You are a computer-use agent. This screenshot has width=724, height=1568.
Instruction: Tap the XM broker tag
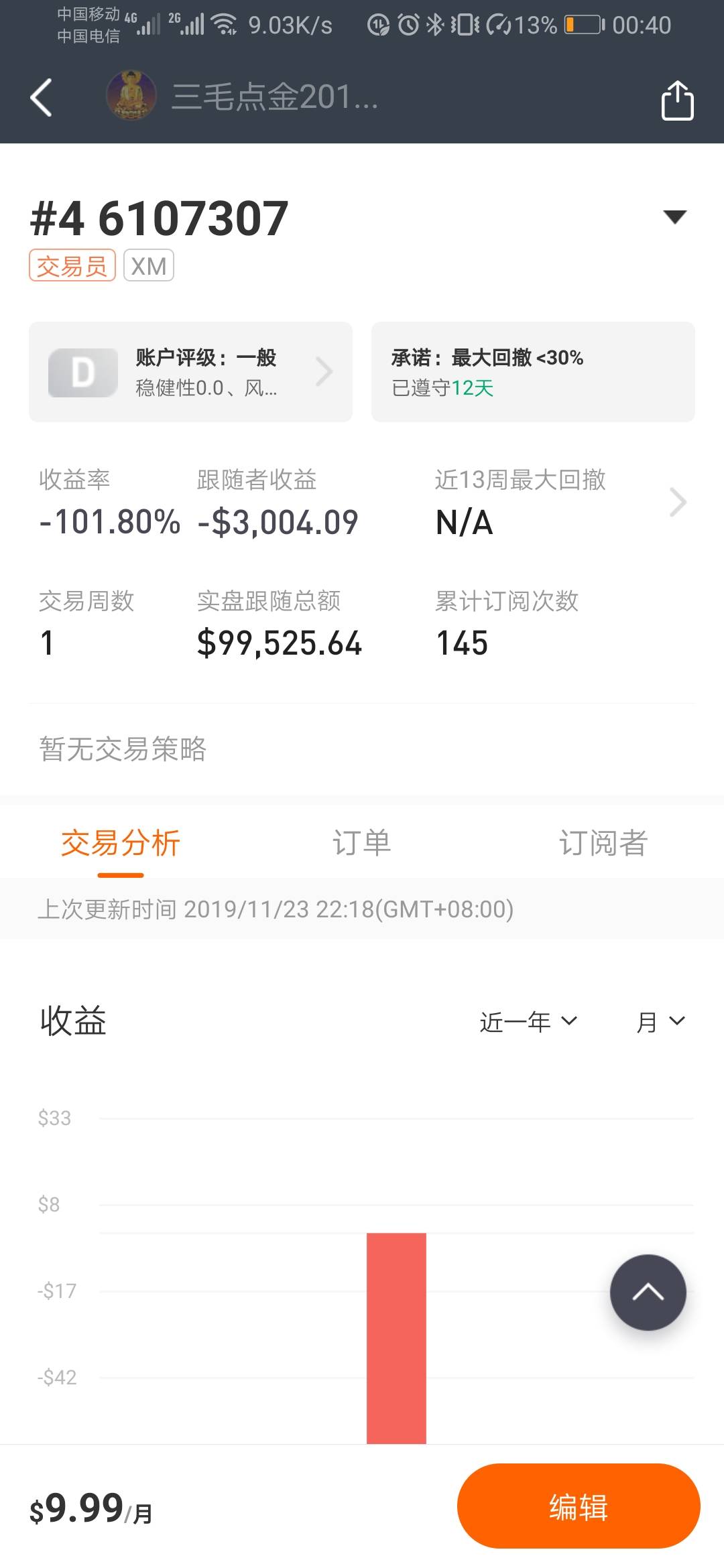[x=149, y=266]
